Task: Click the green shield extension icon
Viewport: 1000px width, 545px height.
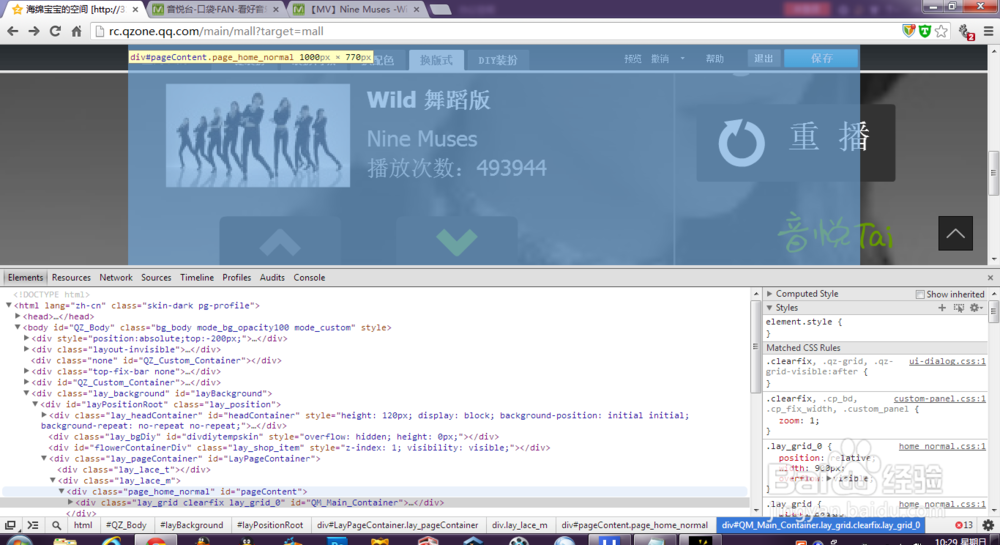Action: [x=925, y=31]
